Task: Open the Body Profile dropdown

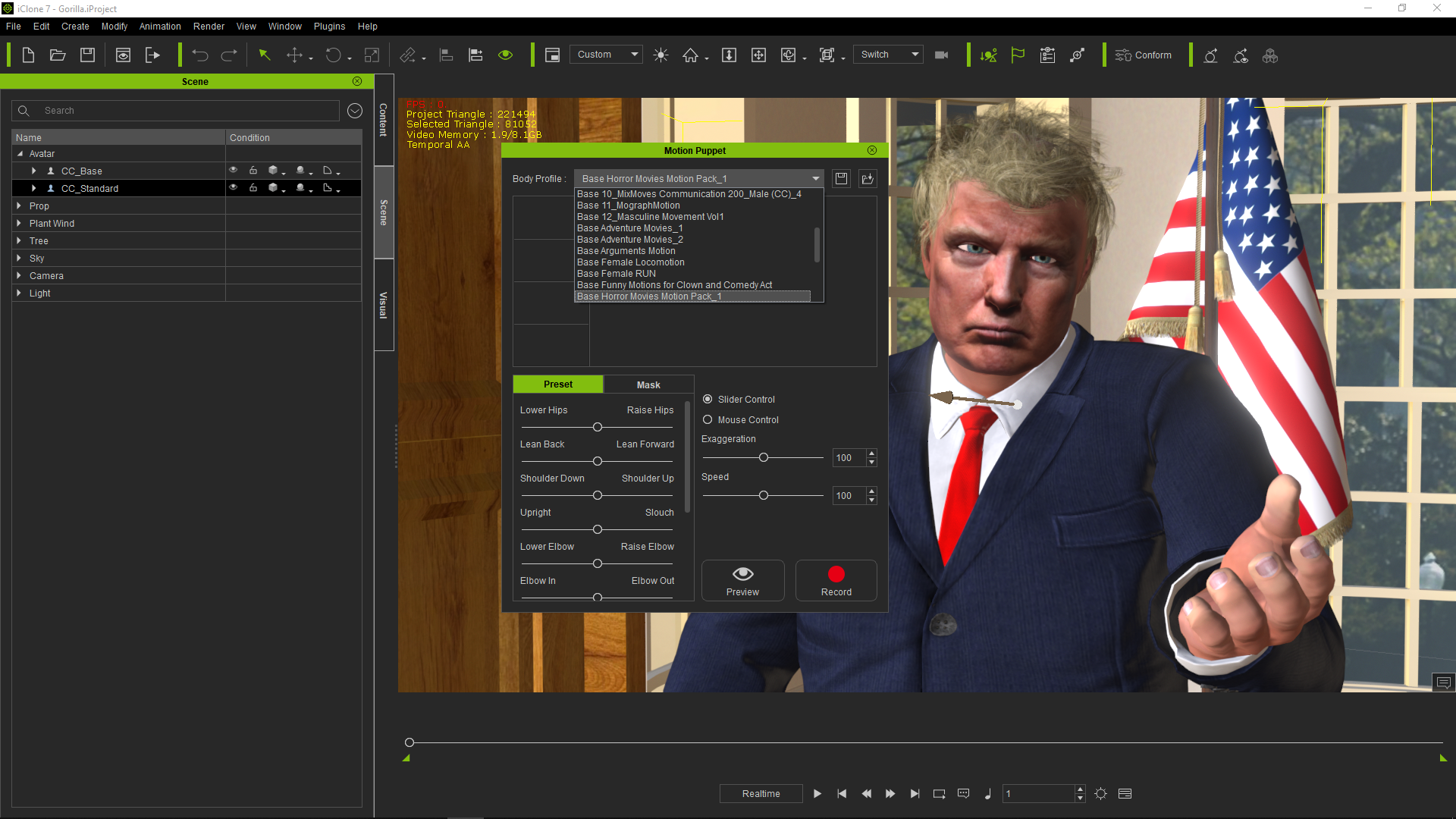Action: (x=699, y=179)
